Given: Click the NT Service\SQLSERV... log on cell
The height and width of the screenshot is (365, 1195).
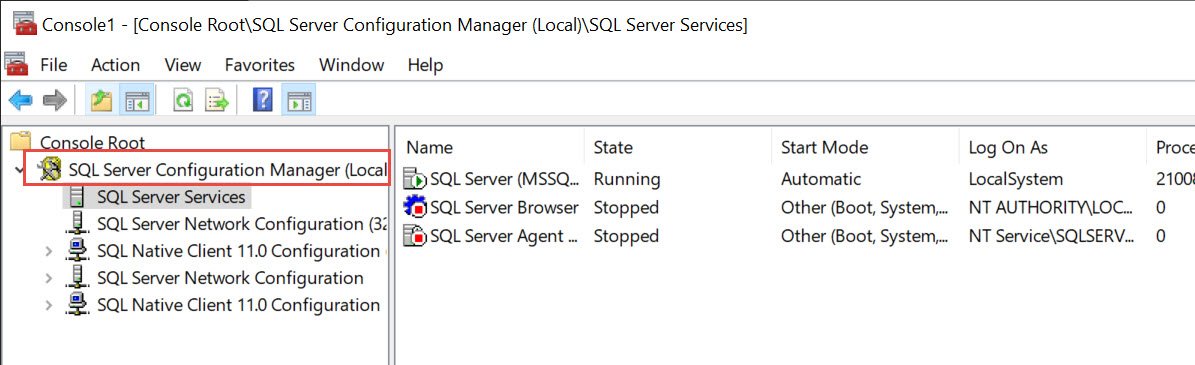Looking at the screenshot, I should (1052, 235).
